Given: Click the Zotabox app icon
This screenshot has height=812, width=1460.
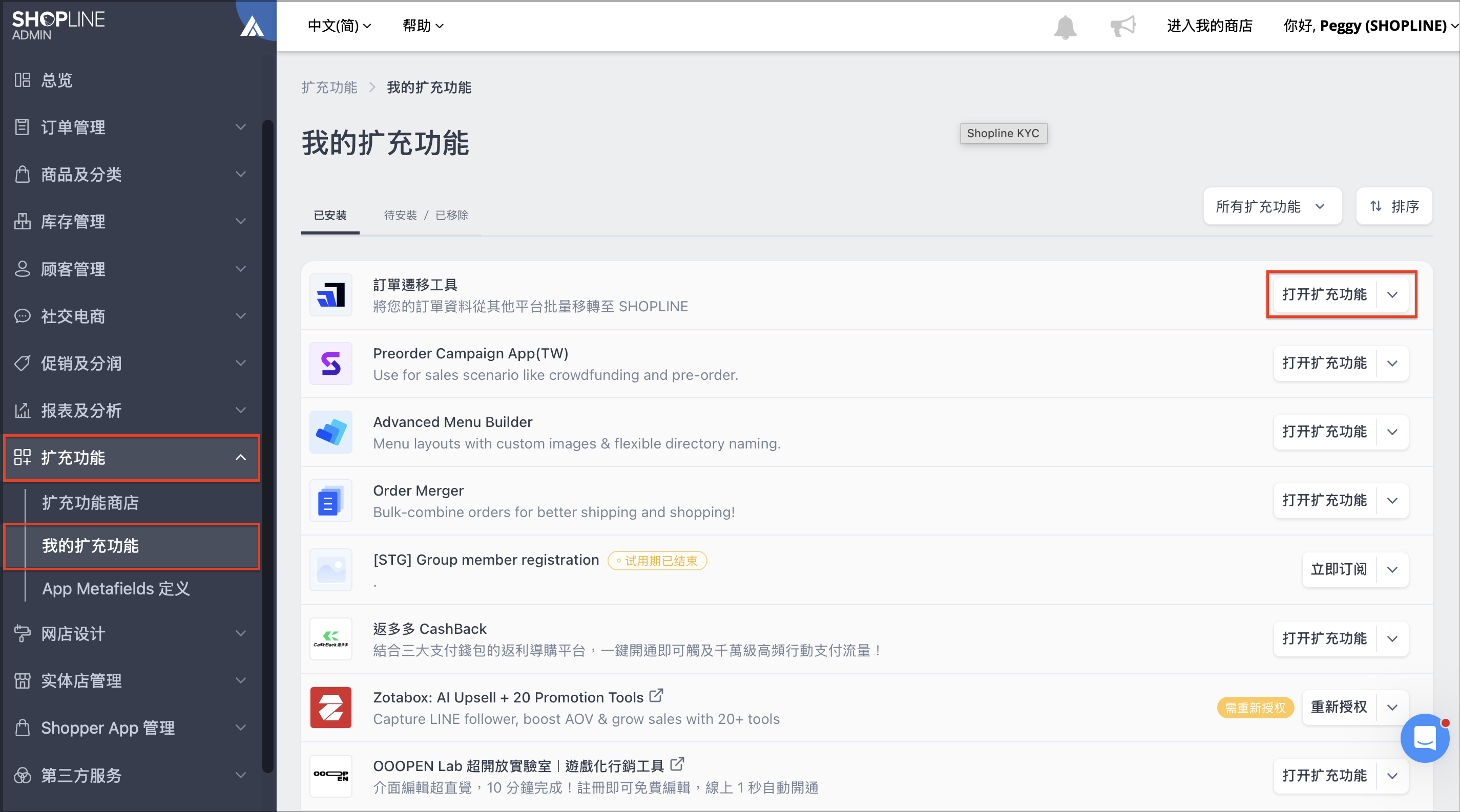Looking at the screenshot, I should click(331, 707).
